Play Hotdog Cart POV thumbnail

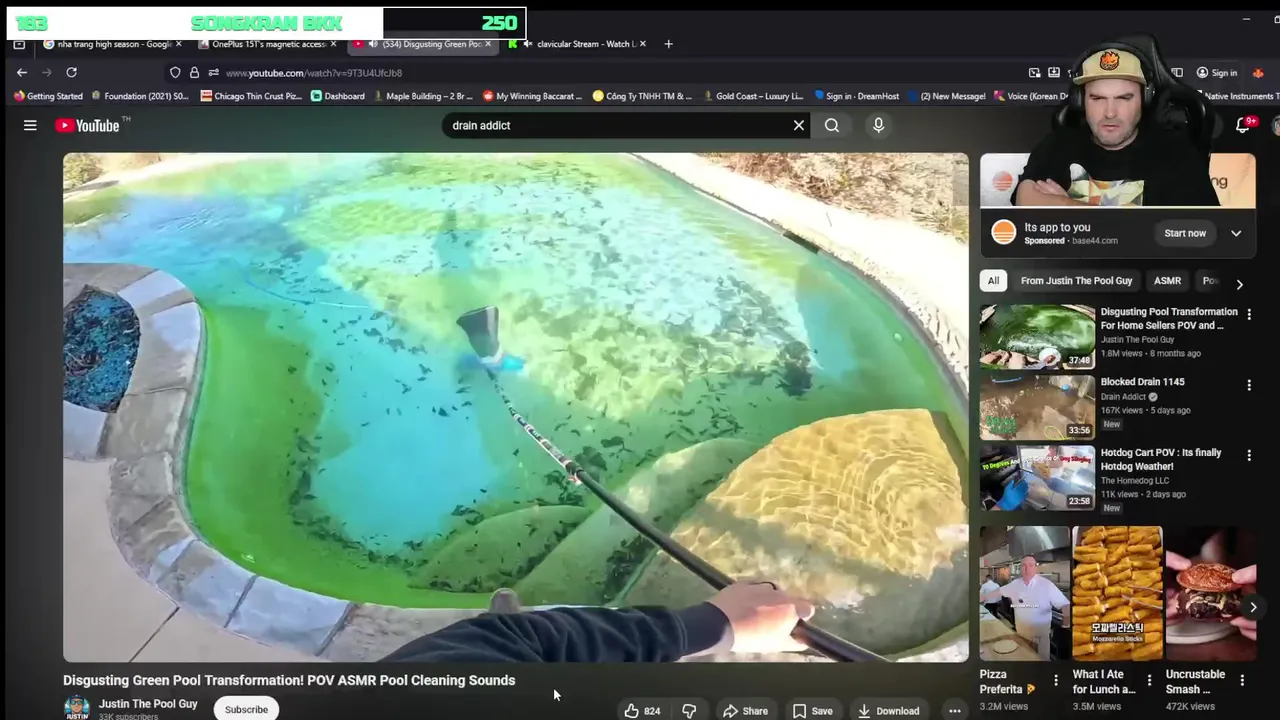click(1037, 478)
